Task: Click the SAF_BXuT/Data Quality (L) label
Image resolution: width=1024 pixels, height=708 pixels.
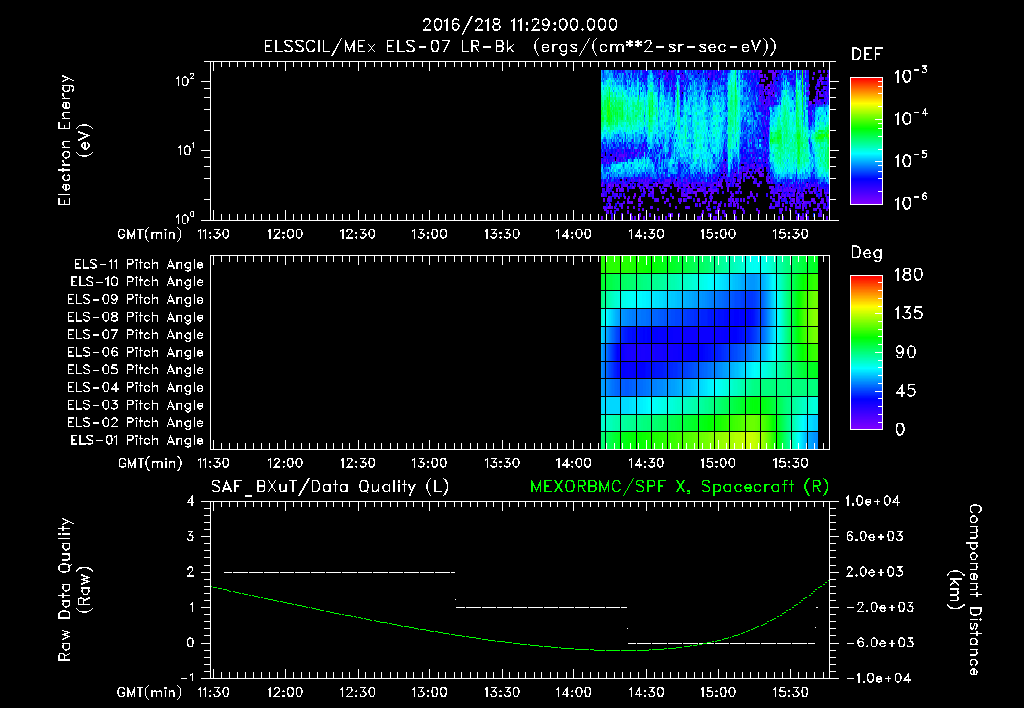Action: pos(330,487)
